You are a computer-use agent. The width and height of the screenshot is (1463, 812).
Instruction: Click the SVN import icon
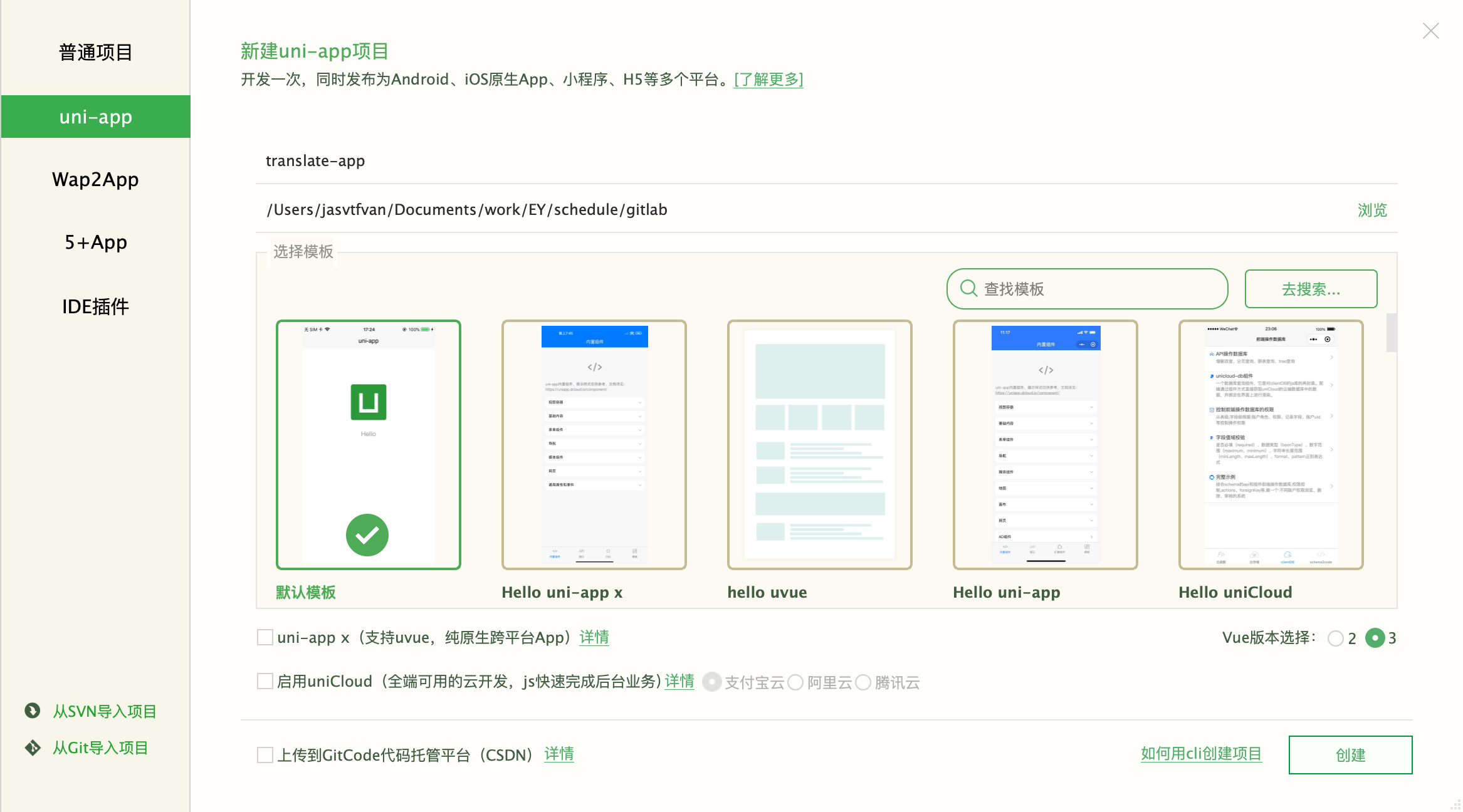[33, 710]
